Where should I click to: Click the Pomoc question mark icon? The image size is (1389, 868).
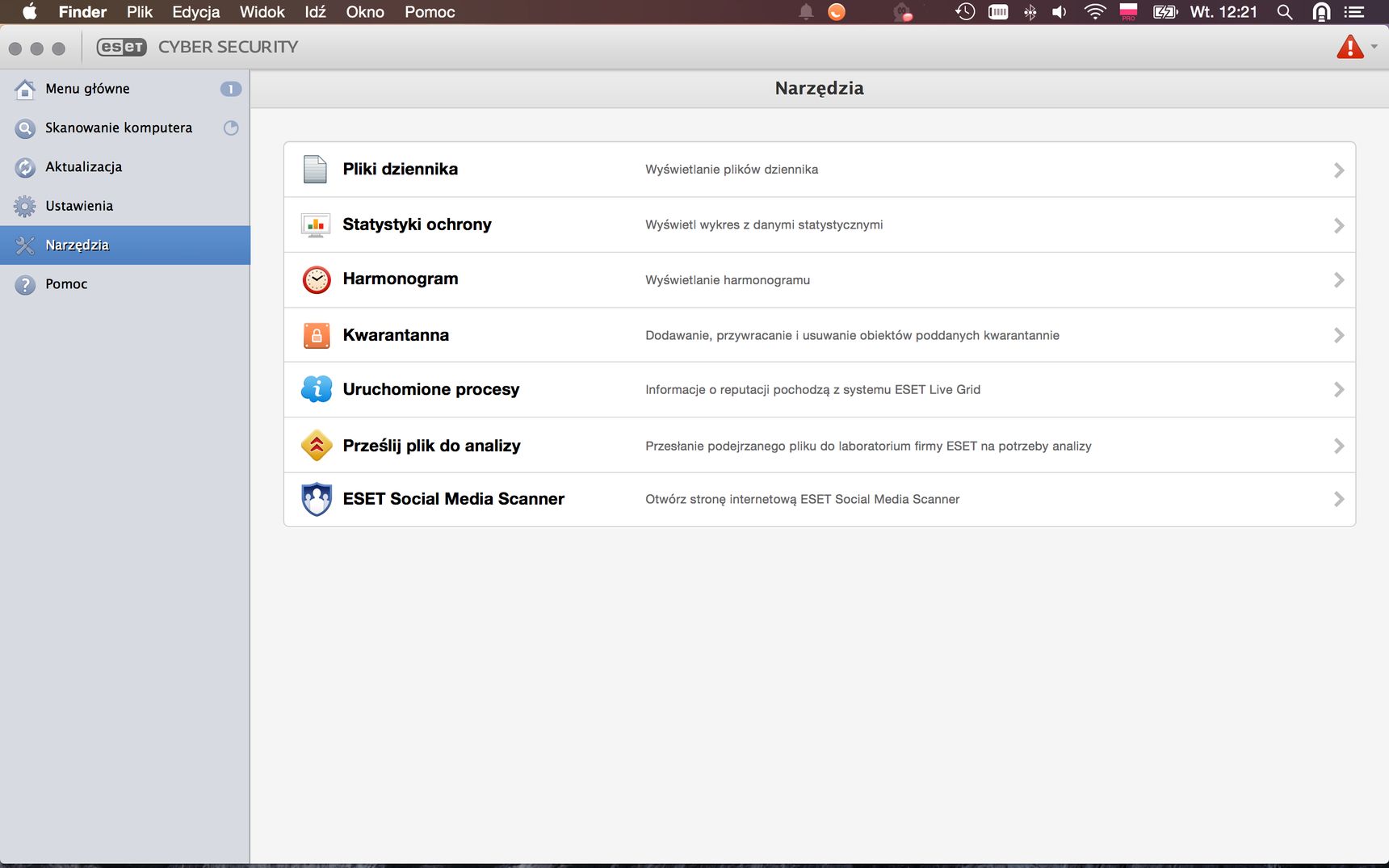click(x=25, y=284)
